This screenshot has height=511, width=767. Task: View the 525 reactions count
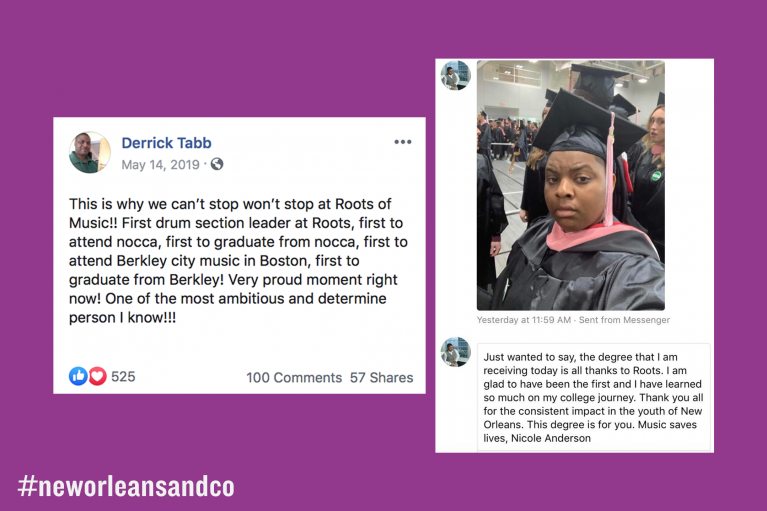(x=123, y=377)
